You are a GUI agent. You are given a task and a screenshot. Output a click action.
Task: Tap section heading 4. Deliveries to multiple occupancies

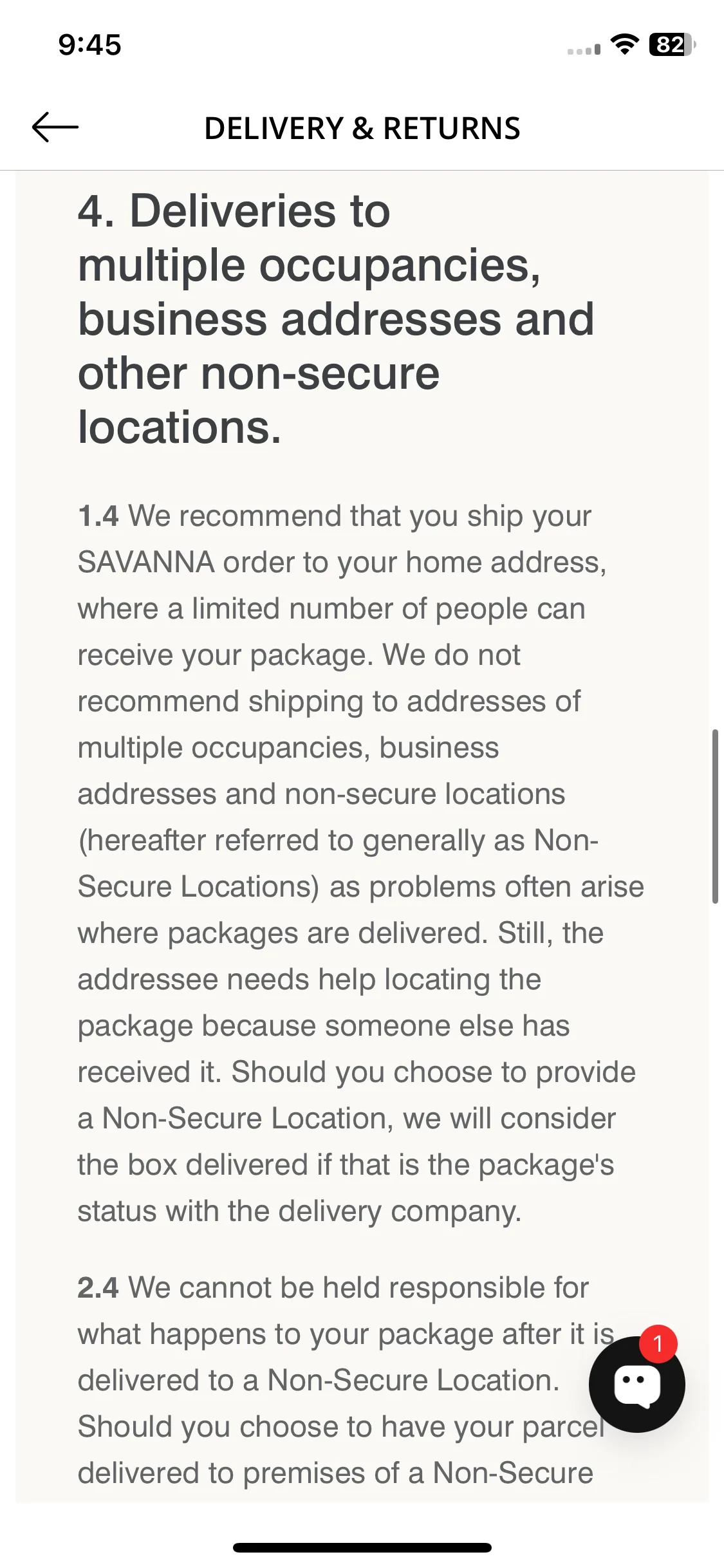[335, 319]
